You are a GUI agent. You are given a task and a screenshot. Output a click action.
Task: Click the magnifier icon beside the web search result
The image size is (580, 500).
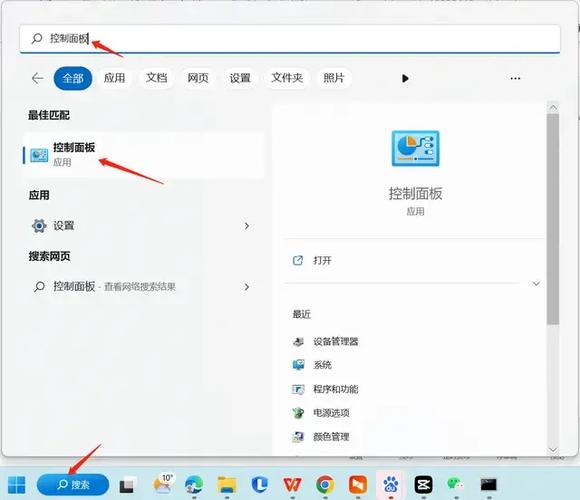coord(39,287)
